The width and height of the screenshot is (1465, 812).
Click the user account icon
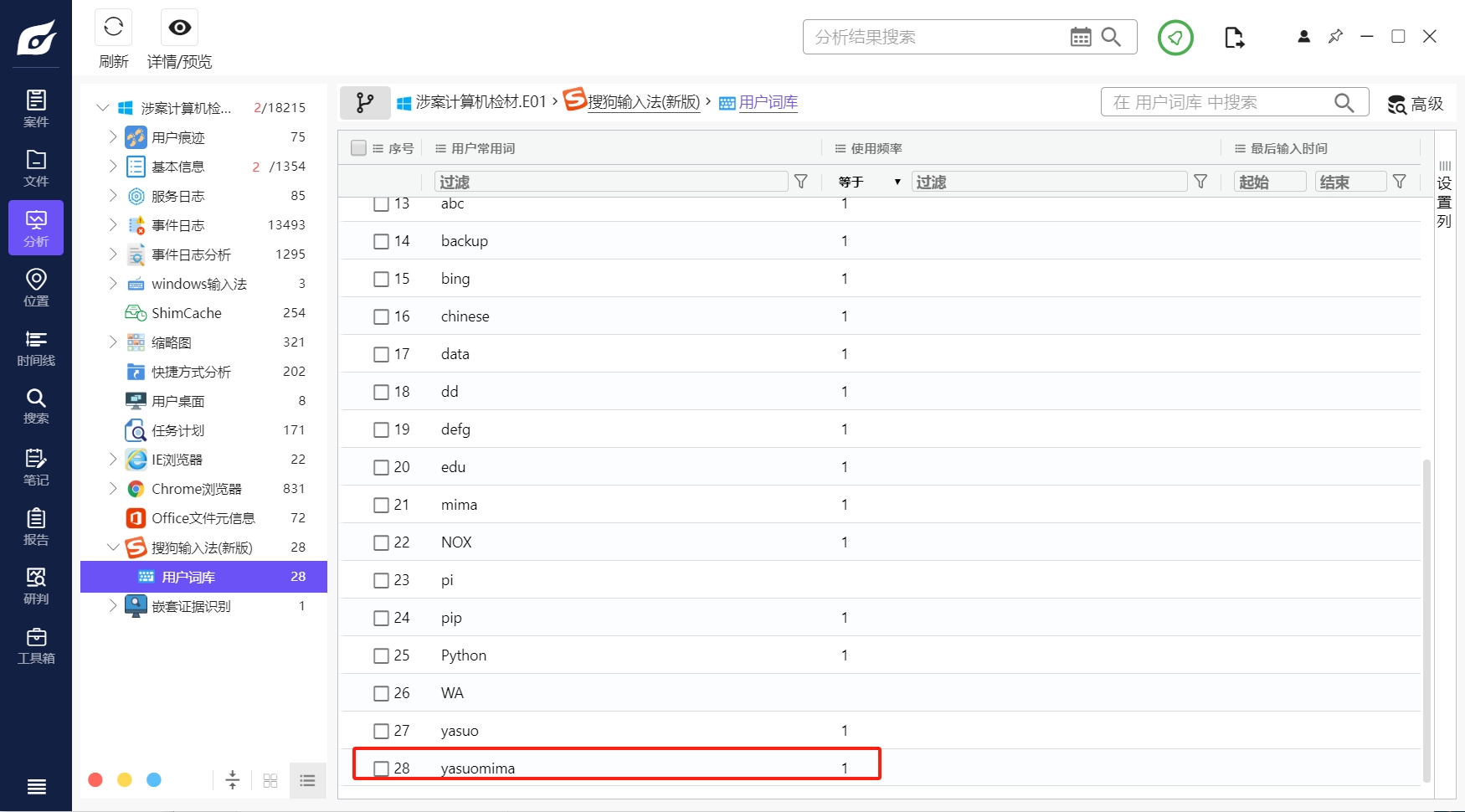click(x=1303, y=37)
